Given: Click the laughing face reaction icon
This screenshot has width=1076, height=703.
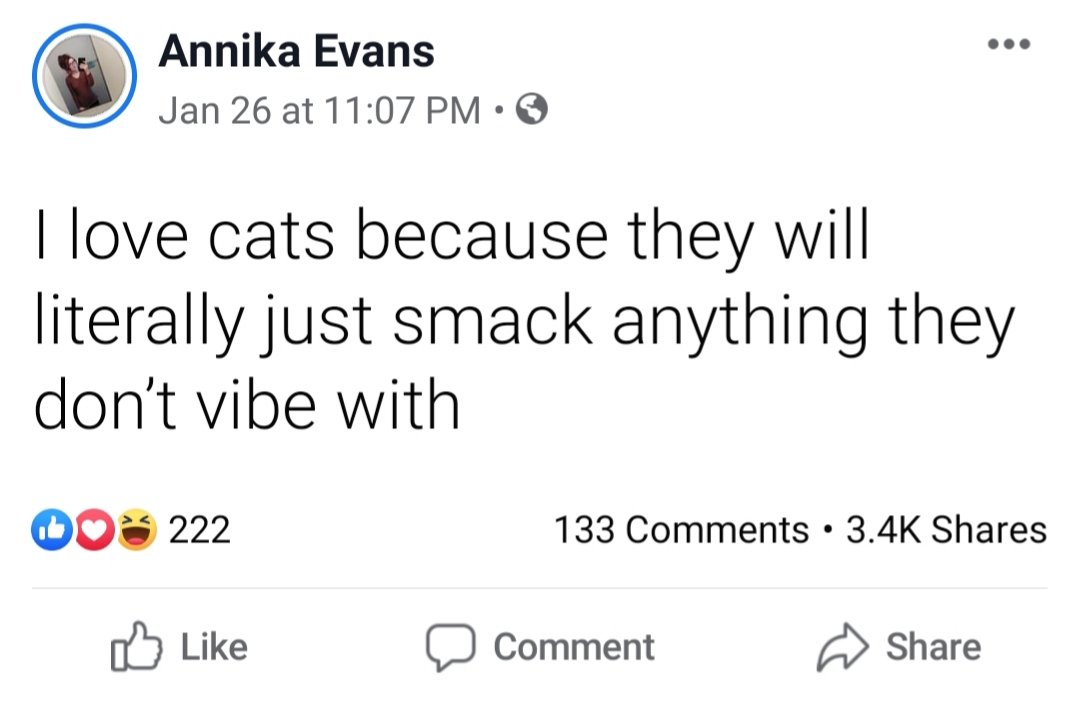Looking at the screenshot, I should pyautogui.click(x=137, y=530).
